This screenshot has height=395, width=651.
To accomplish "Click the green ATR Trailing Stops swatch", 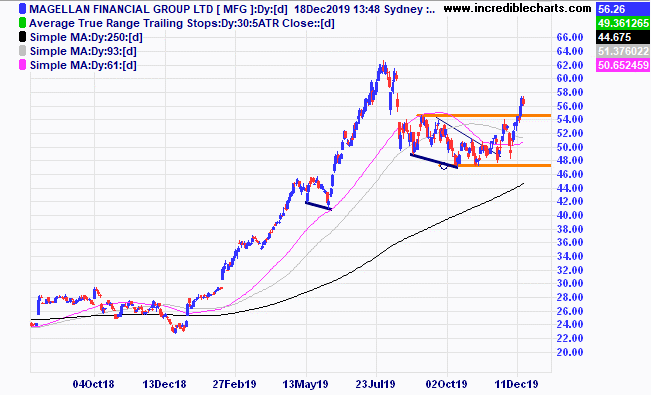I will pos(22,23).
